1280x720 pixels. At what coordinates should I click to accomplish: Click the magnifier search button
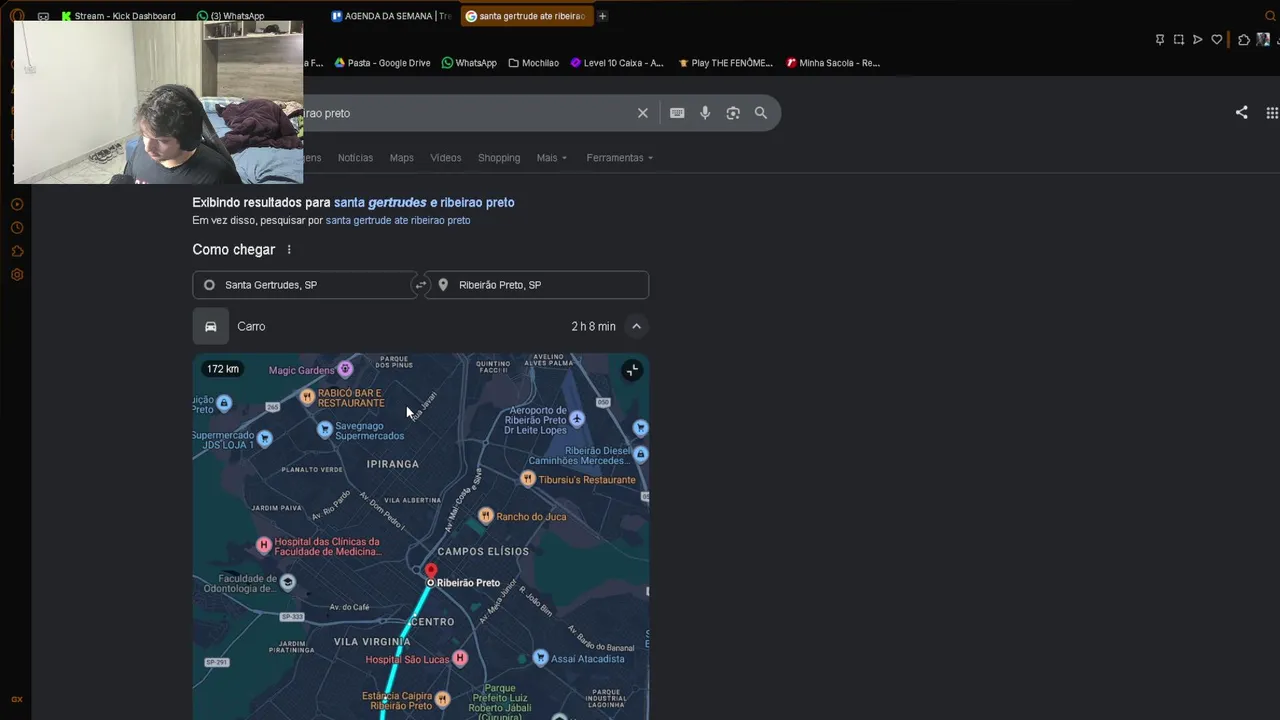tap(761, 113)
